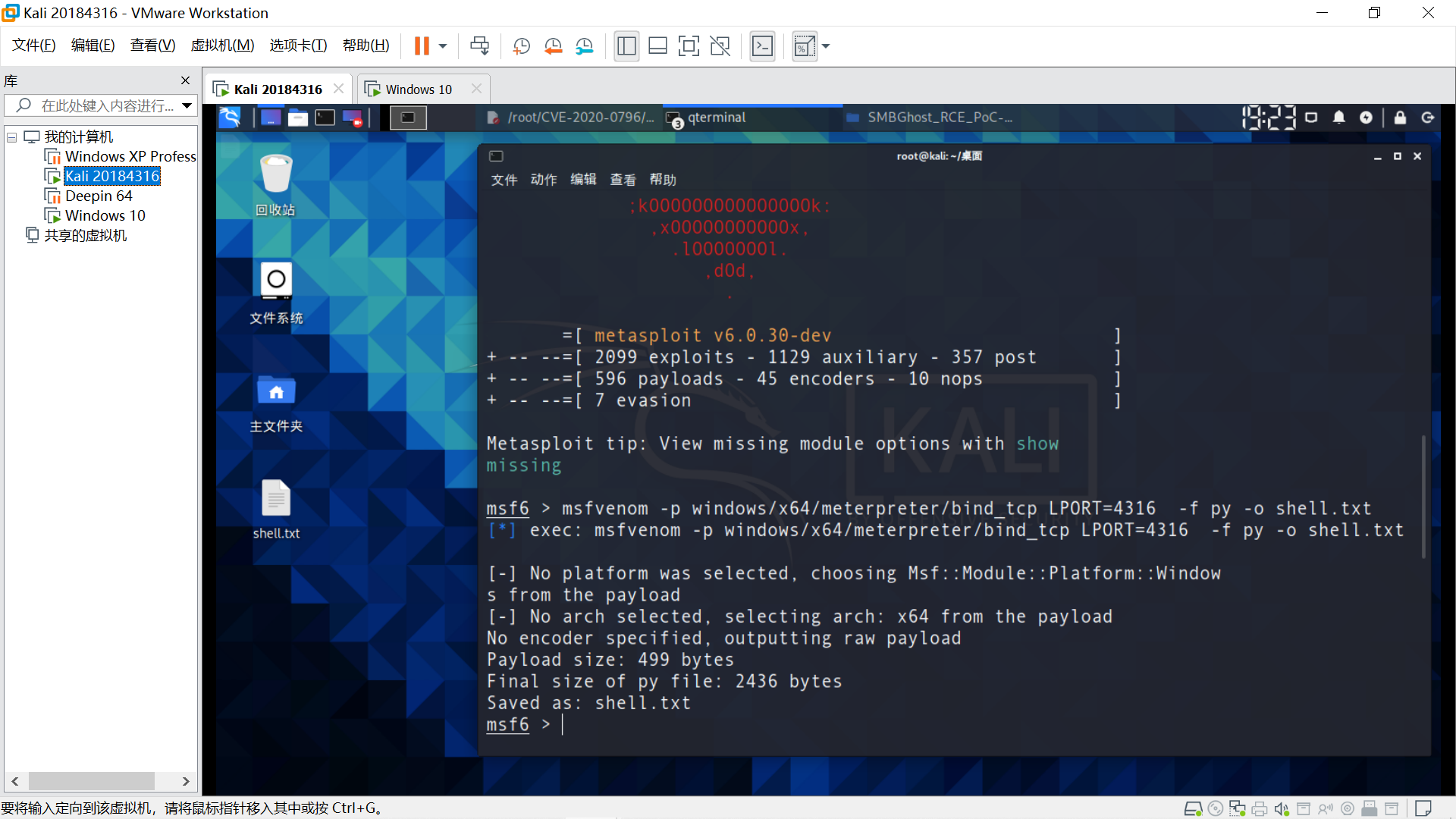Open the console view icon
The width and height of the screenshot is (1456, 819).
(x=762, y=46)
